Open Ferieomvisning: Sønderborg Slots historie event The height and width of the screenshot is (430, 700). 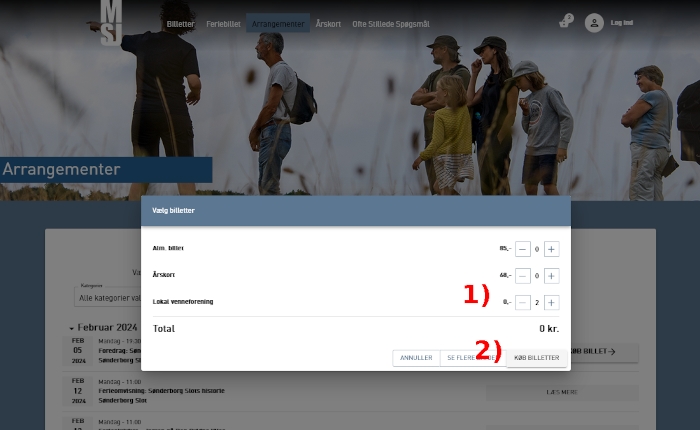[x=161, y=391]
